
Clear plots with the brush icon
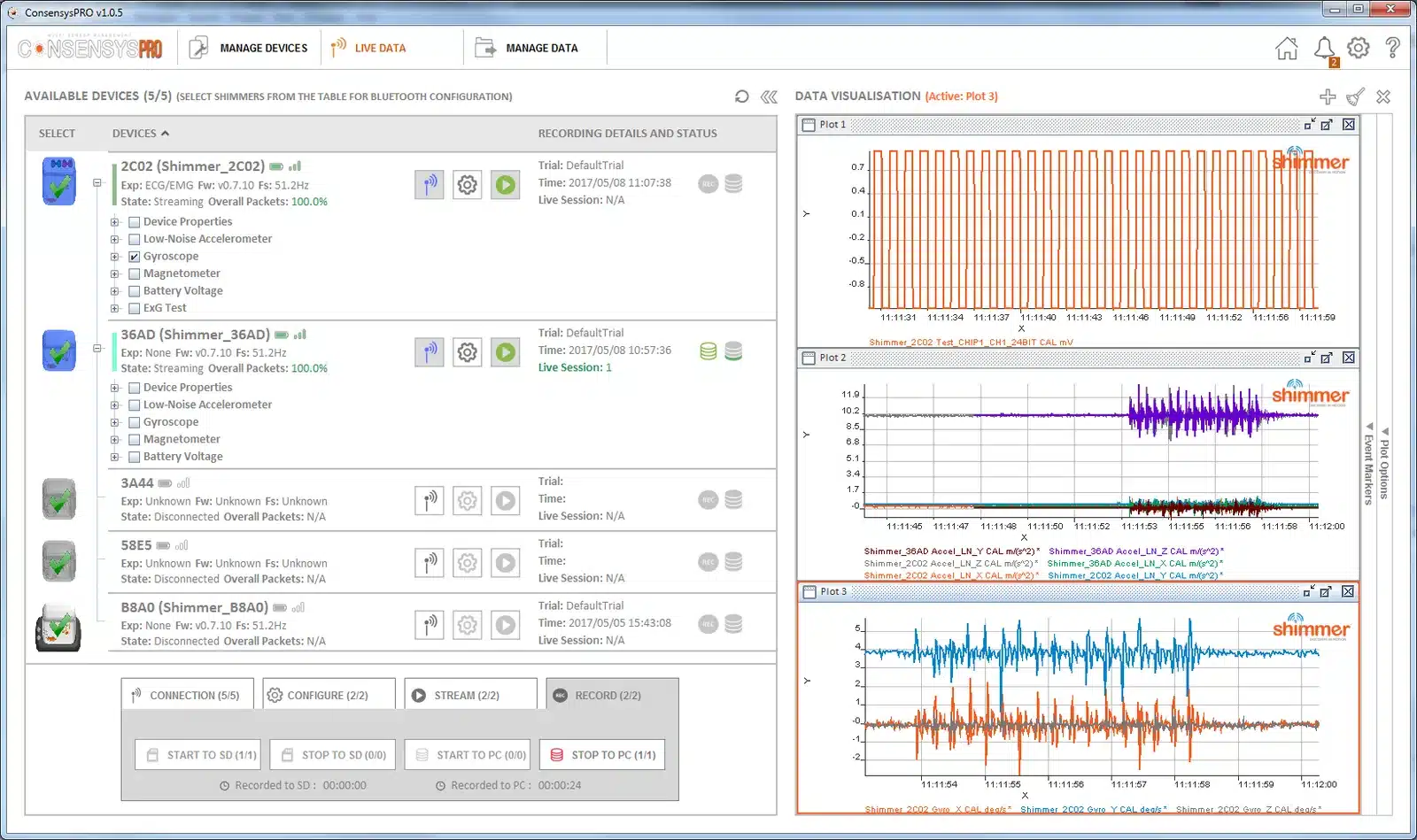(x=1355, y=96)
